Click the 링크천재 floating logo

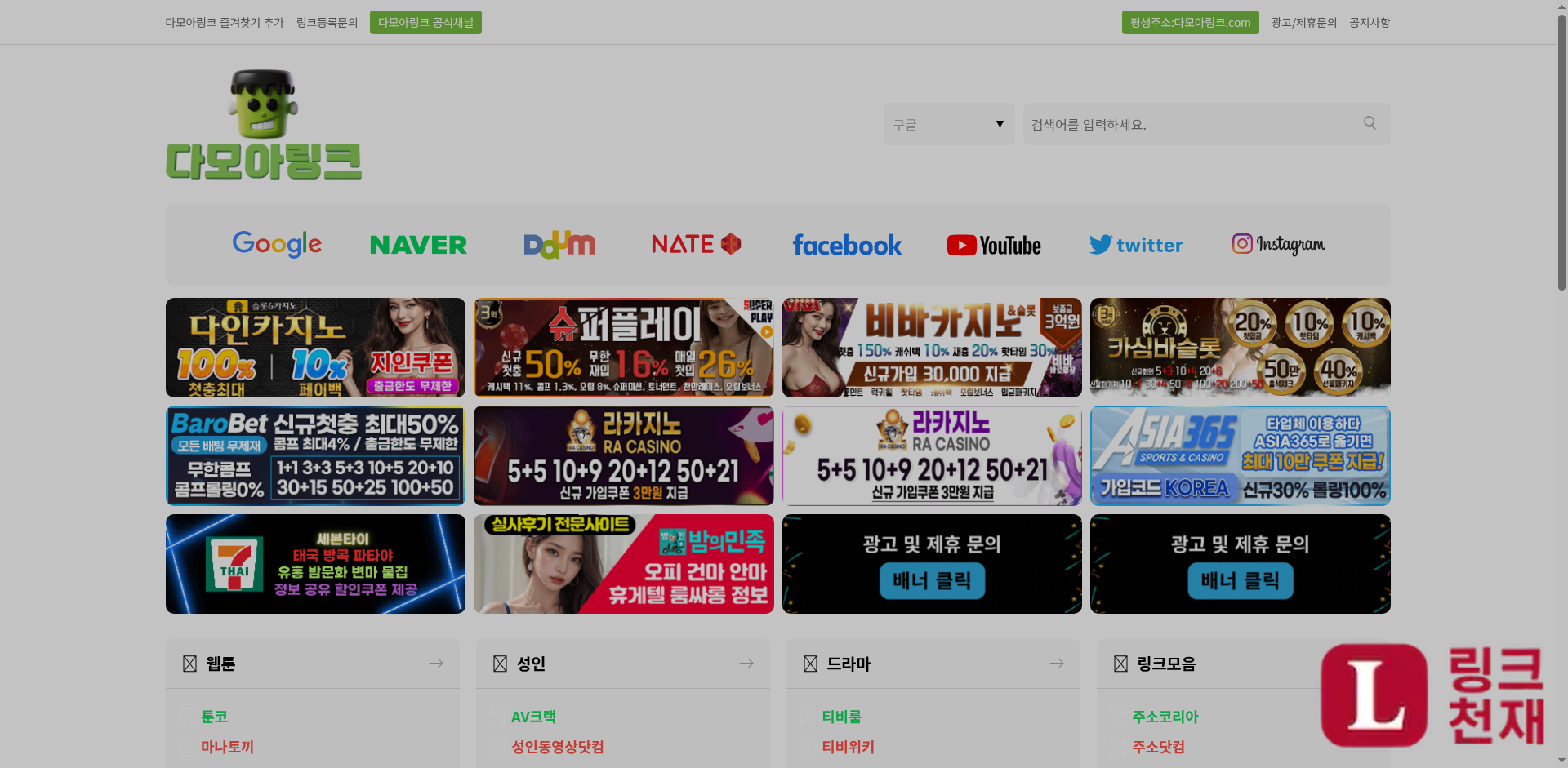[x=1433, y=695]
